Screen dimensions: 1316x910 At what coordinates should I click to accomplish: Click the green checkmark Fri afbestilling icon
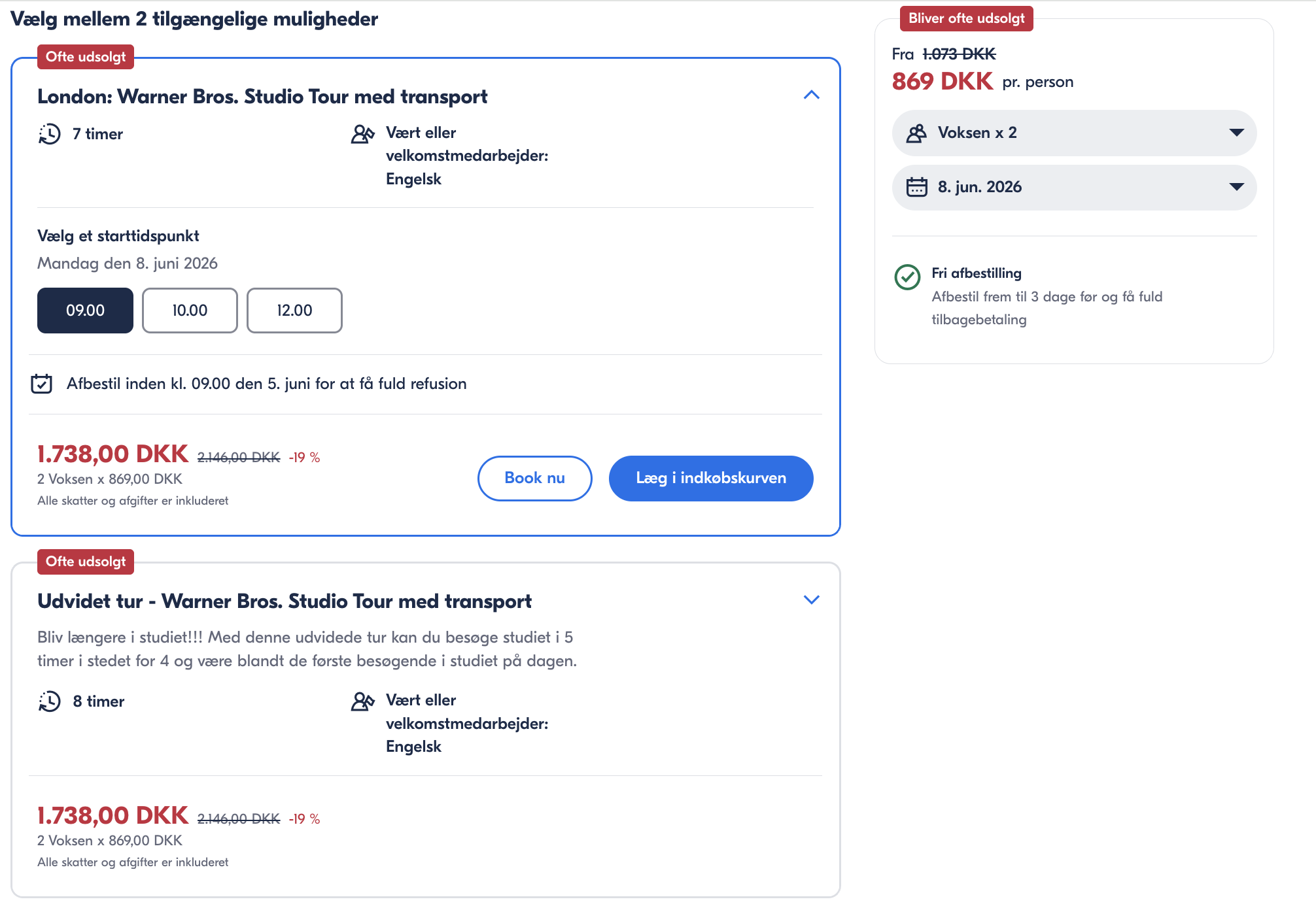tap(907, 277)
